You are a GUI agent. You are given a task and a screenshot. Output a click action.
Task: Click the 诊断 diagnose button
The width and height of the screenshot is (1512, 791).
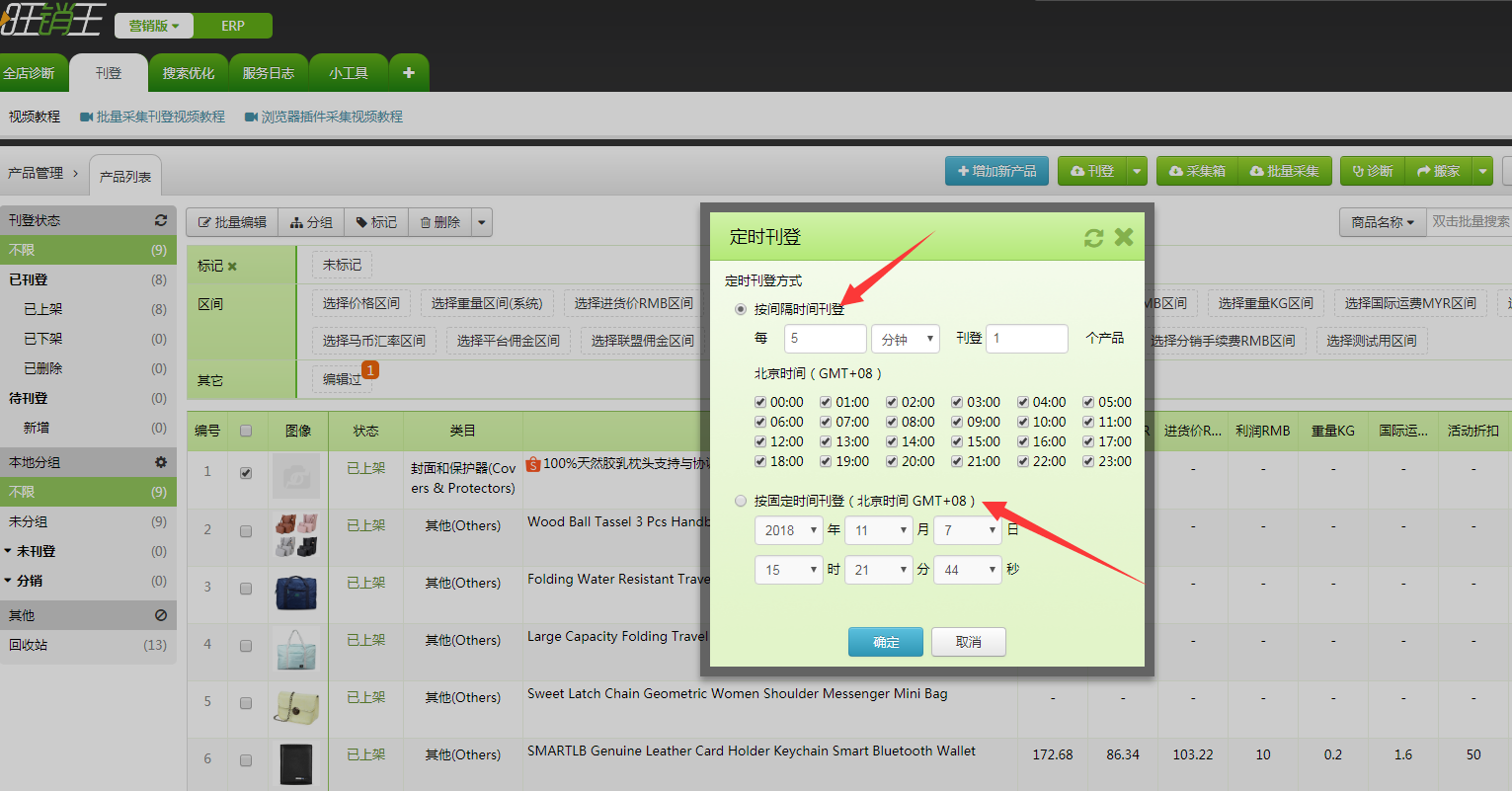tap(1373, 171)
